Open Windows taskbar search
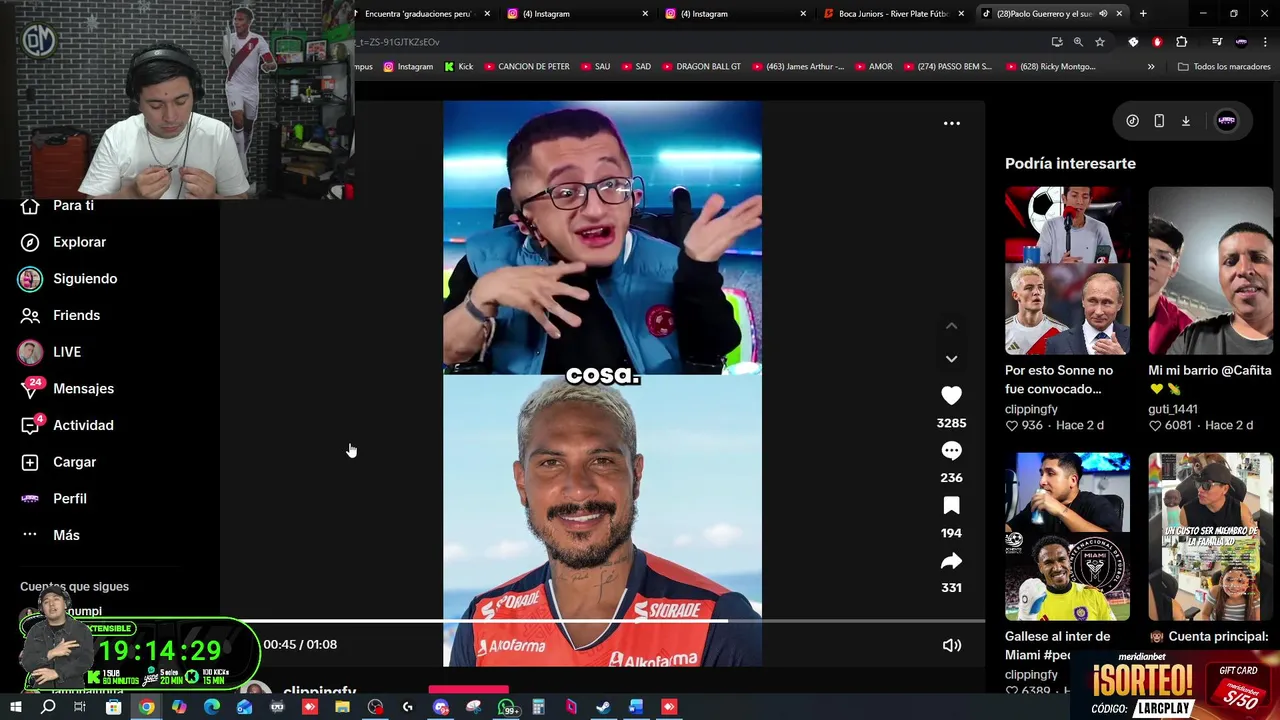Screen dimensions: 1280x720 point(48,708)
